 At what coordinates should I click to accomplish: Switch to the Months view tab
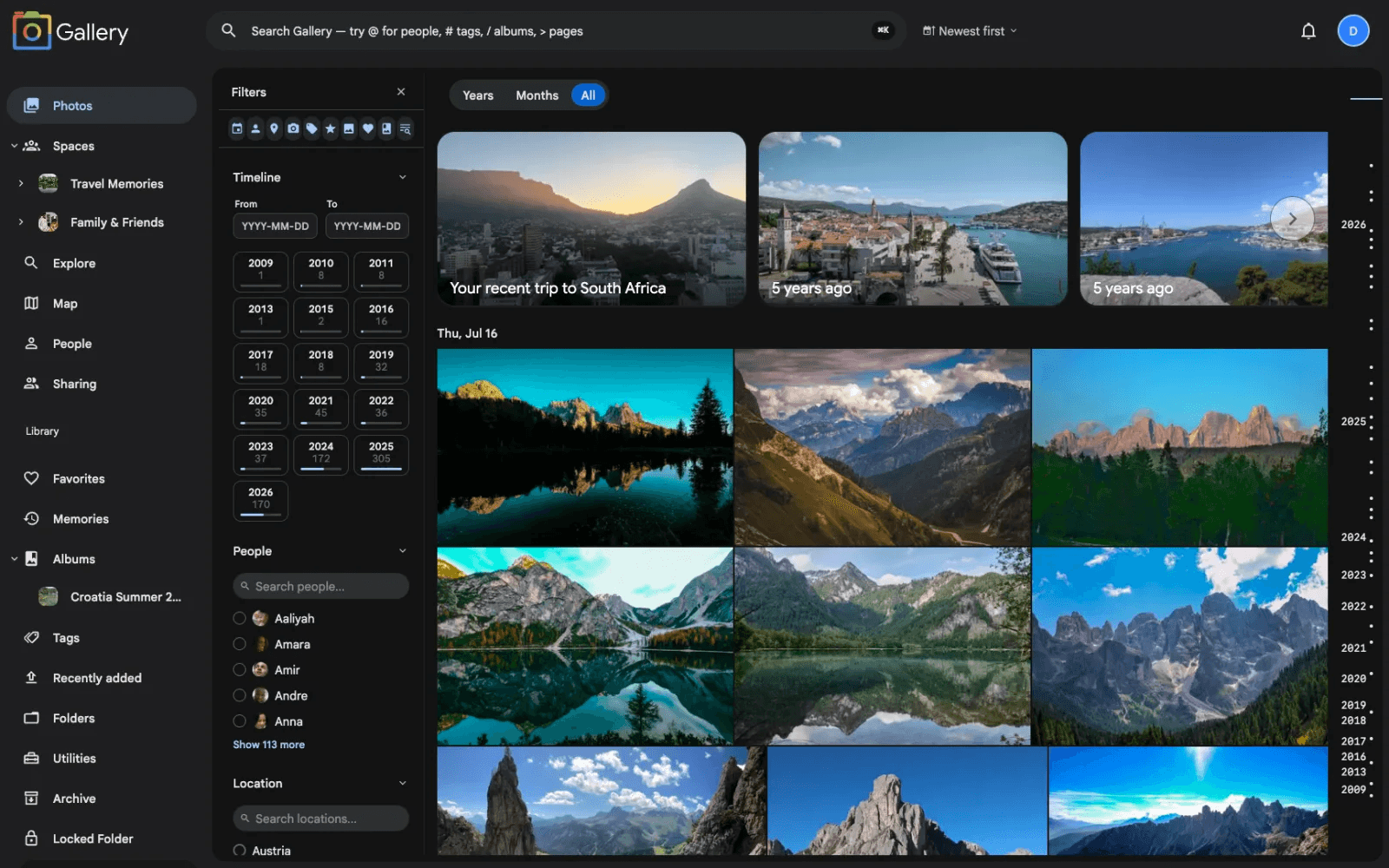pyautogui.click(x=537, y=95)
